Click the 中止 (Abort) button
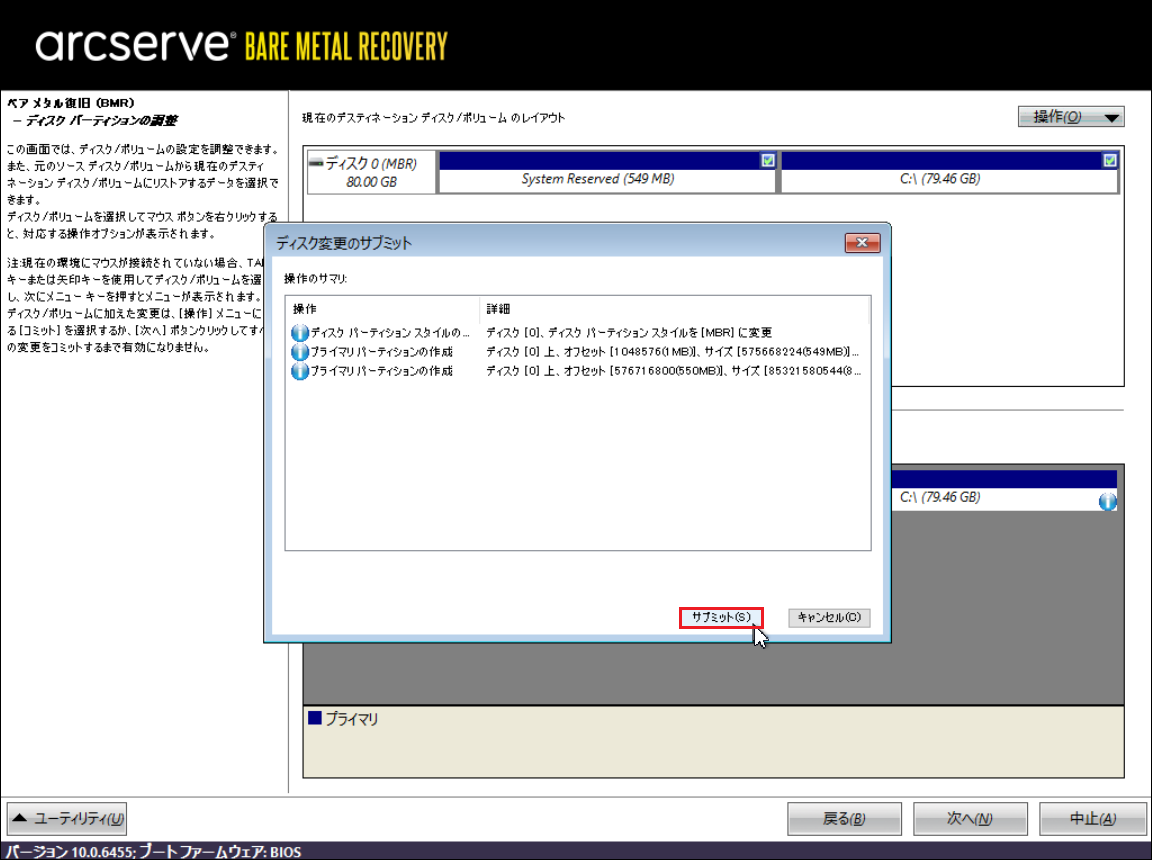Viewport: 1152px width, 860px height. pyautogui.click(x=1093, y=819)
